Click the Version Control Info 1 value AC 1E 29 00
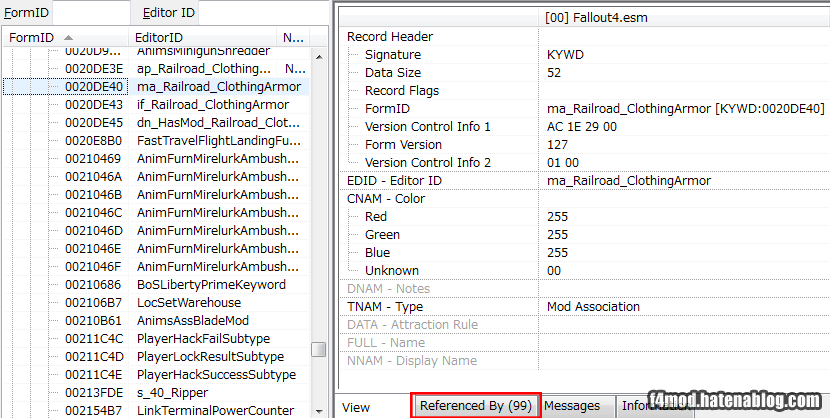Viewport: 830px width, 418px height. tap(581, 126)
